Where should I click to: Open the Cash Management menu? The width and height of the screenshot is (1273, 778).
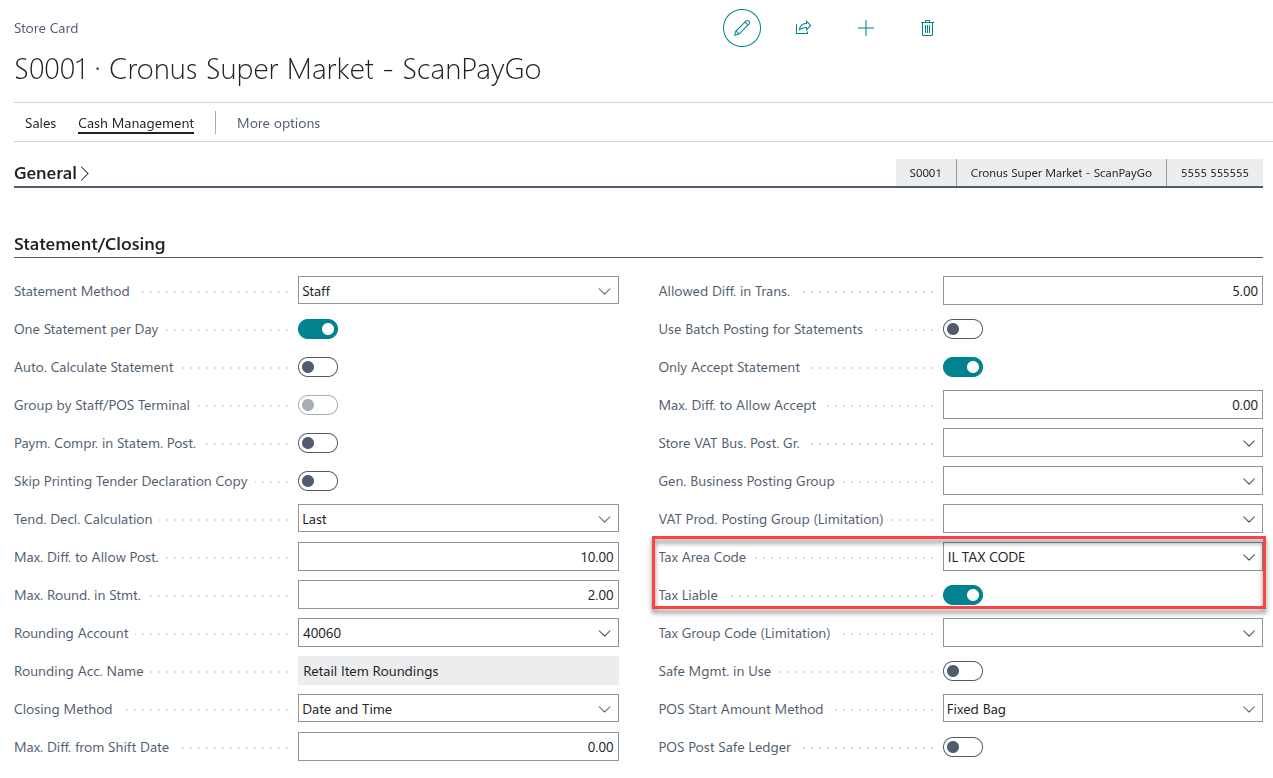(136, 123)
